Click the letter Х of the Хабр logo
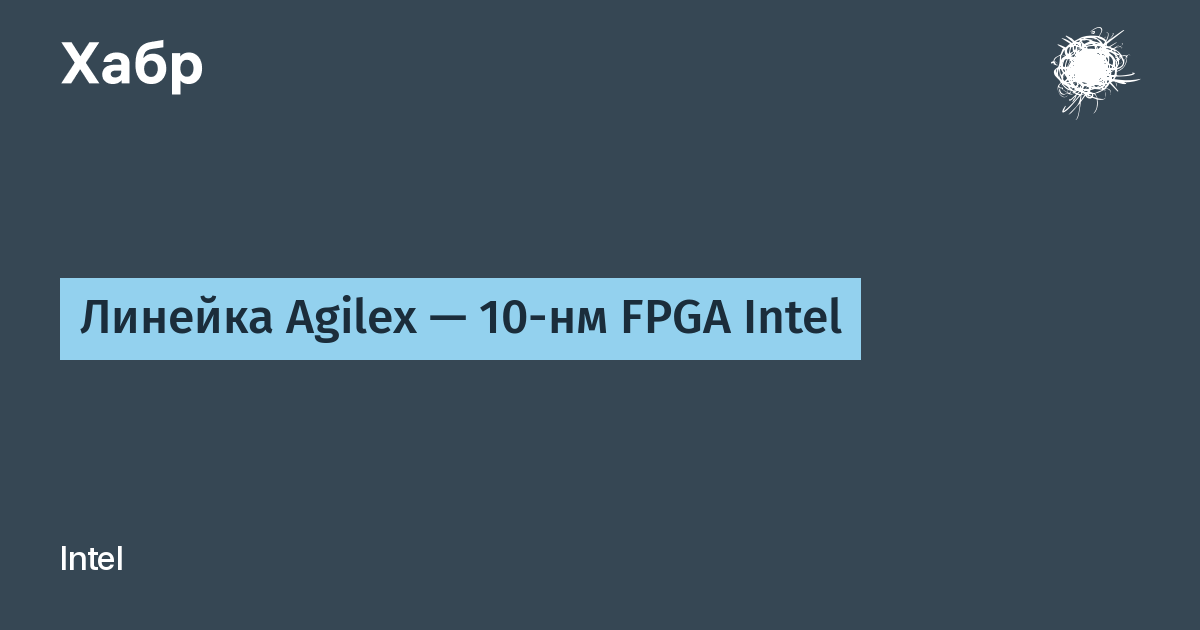 [x=82, y=66]
